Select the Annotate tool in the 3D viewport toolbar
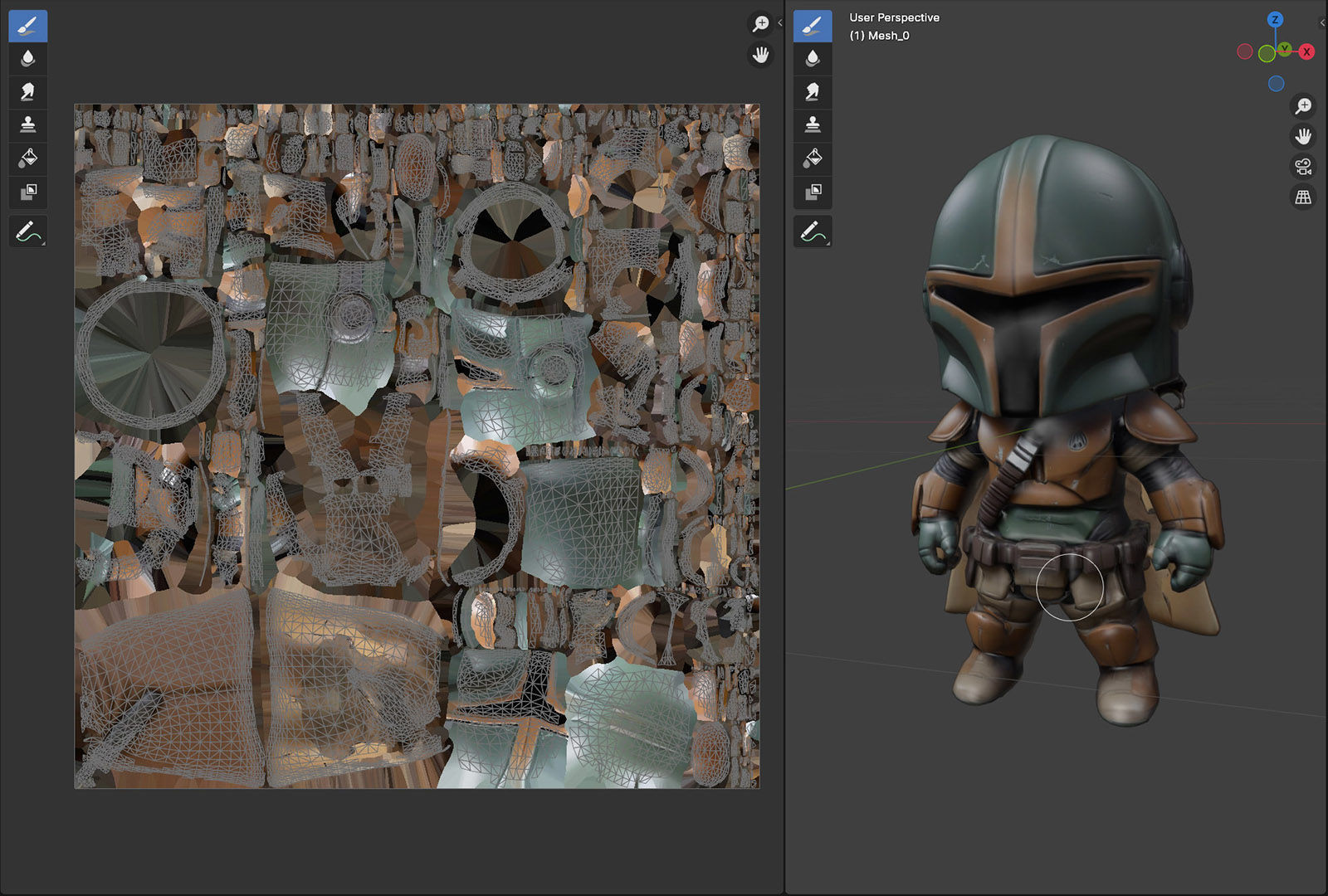 pos(813,231)
